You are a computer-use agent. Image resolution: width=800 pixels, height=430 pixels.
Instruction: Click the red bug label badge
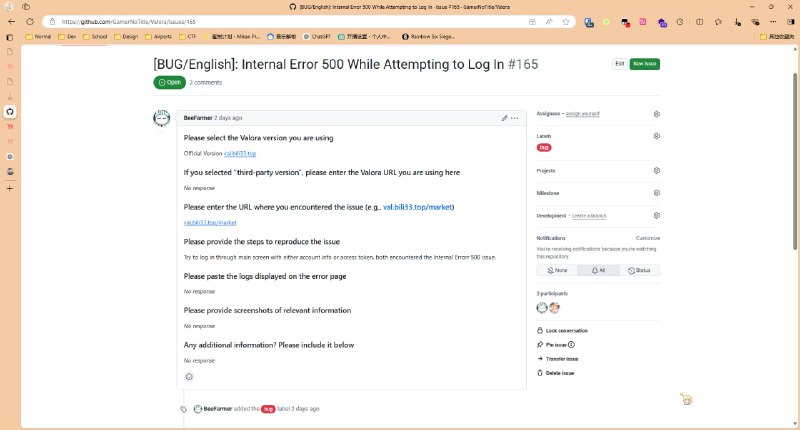tap(544, 148)
